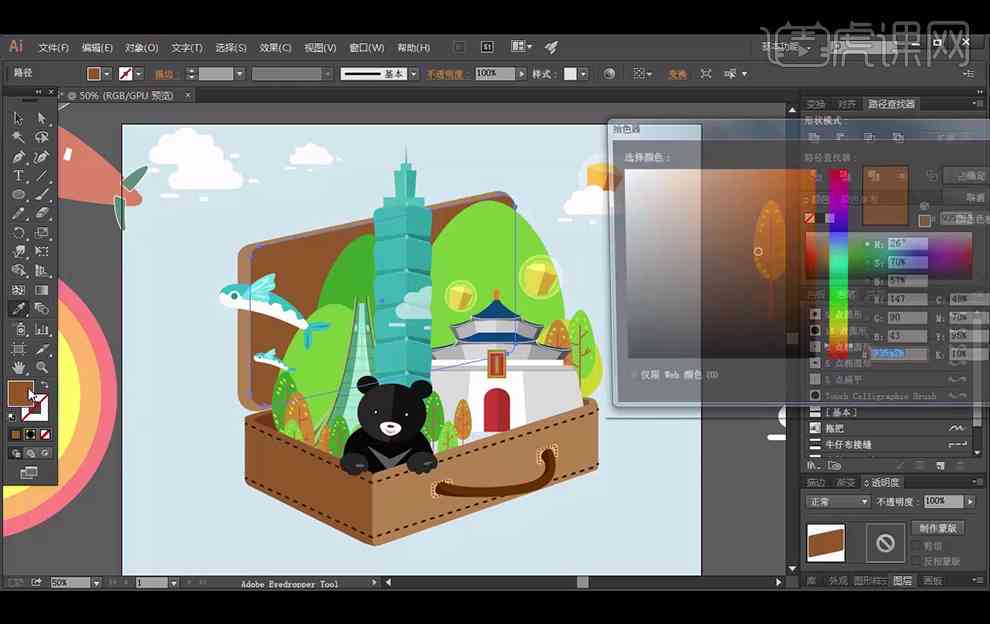This screenshot has width=990, height=624.
Task: Open the zoom level dropdown in status bar
Action: point(96,583)
